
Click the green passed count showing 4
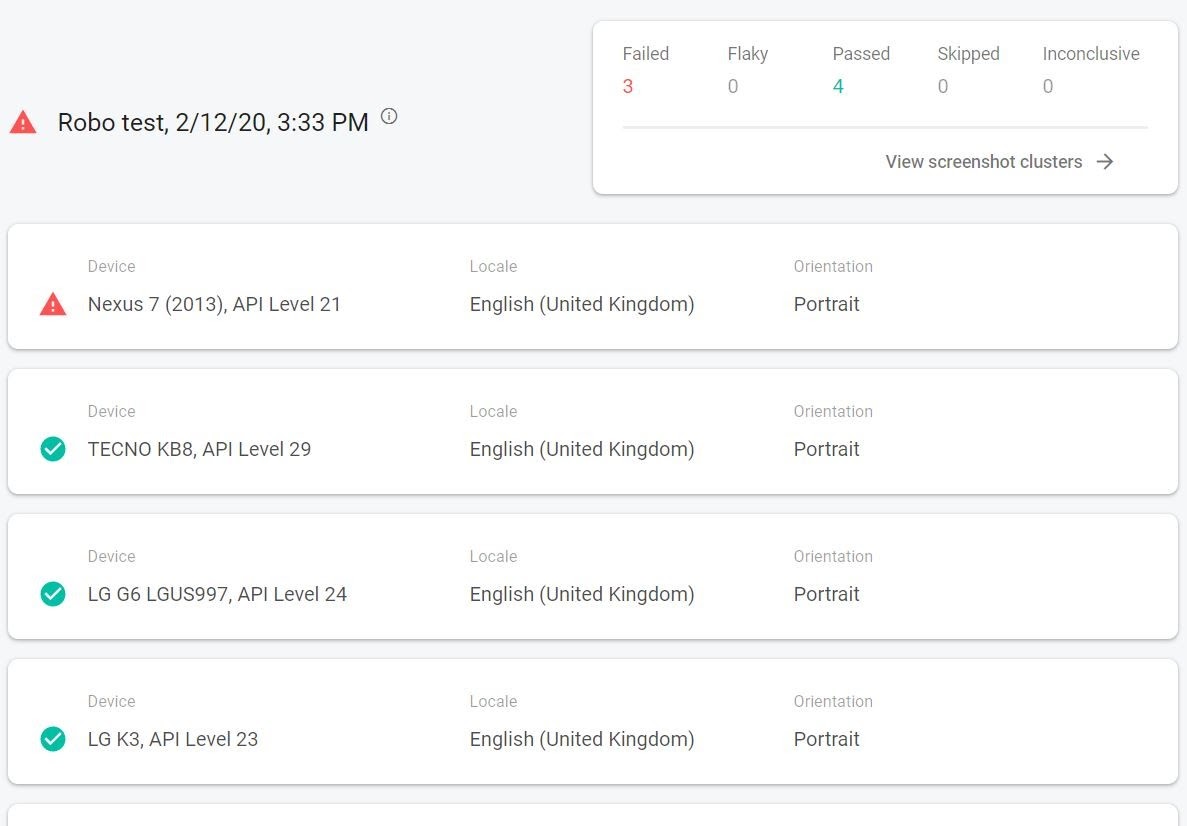point(838,87)
